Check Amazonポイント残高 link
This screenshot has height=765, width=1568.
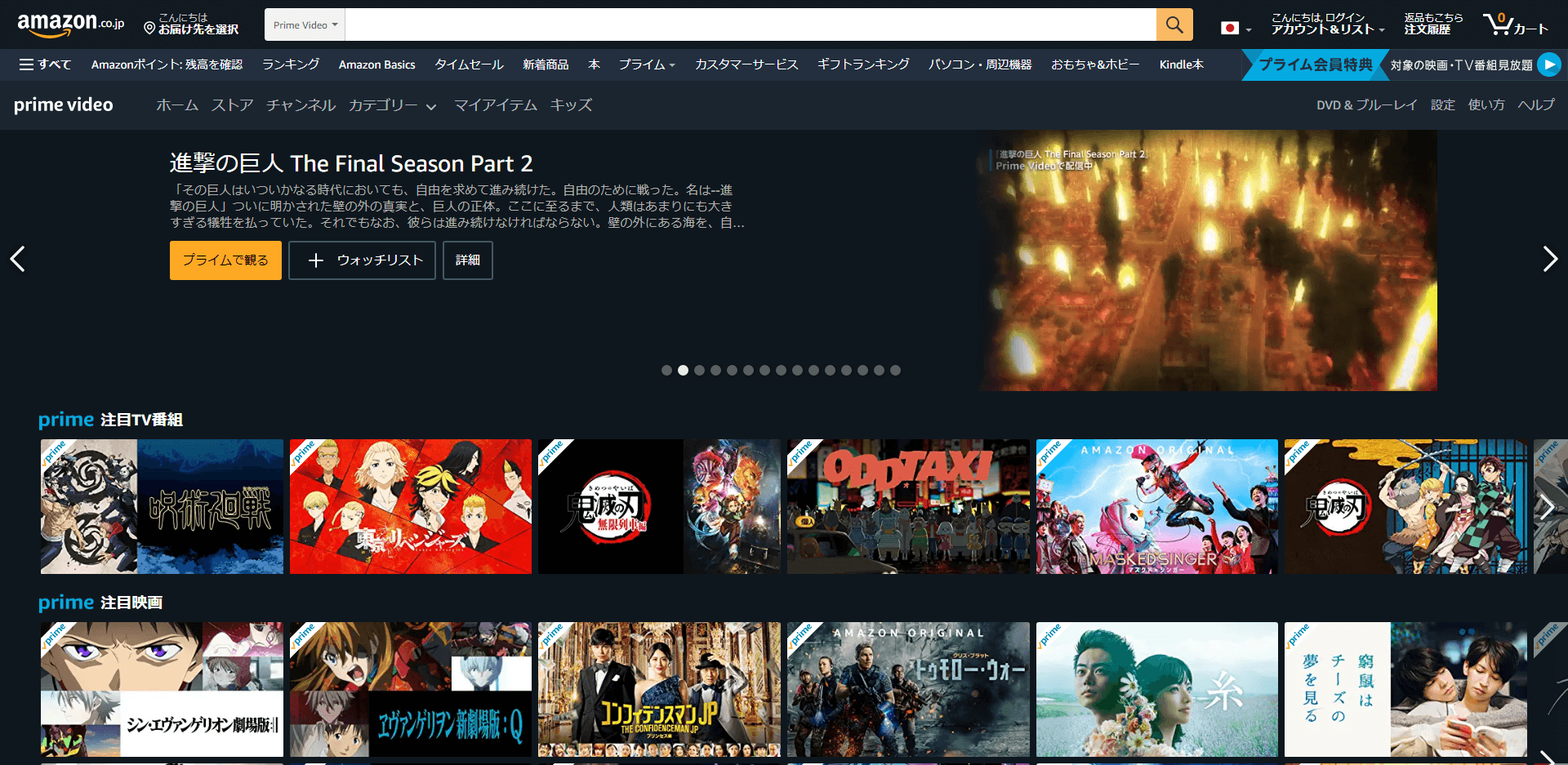[x=167, y=64]
